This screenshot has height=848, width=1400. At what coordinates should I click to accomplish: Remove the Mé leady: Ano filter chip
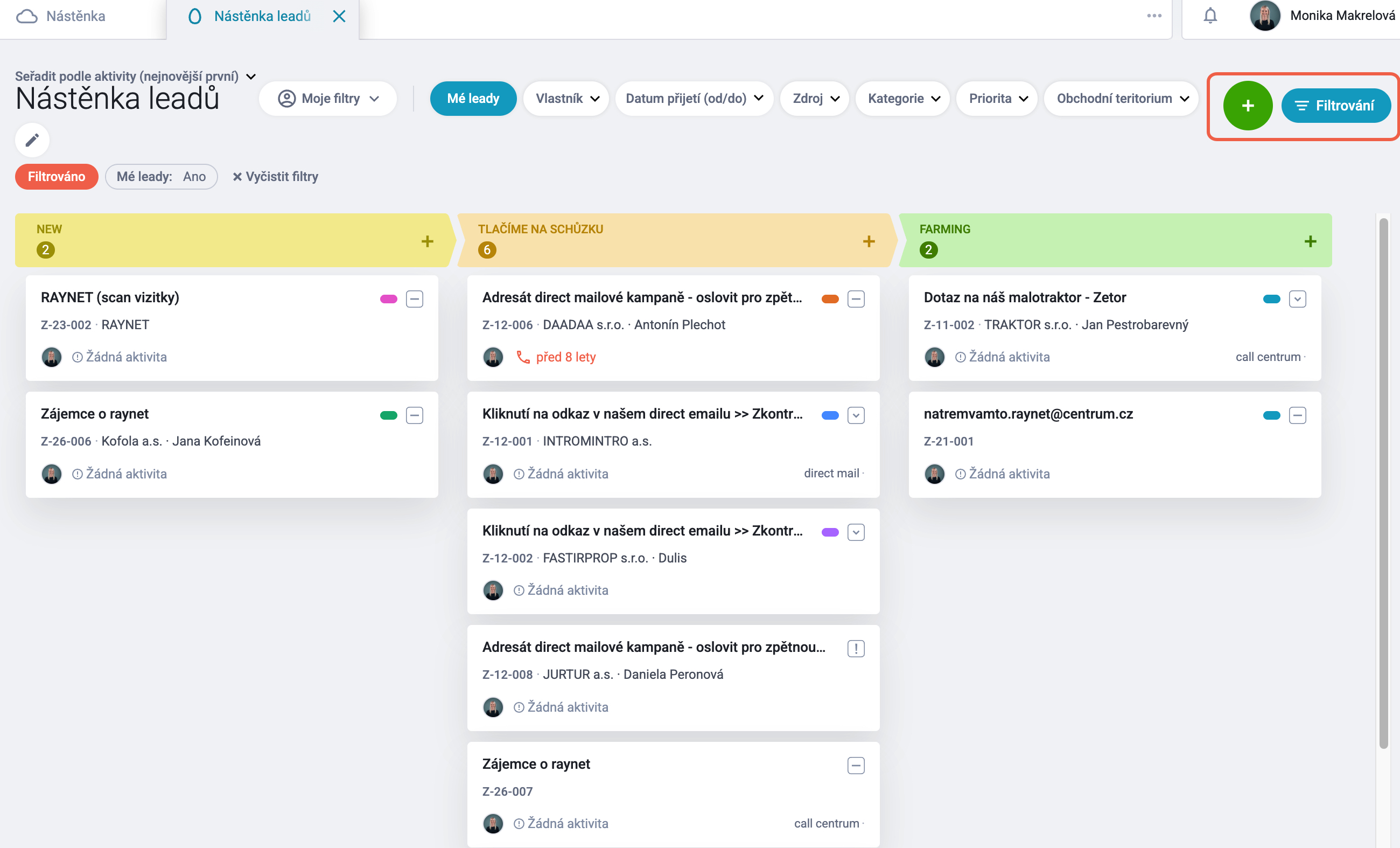[x=162, y=177]
